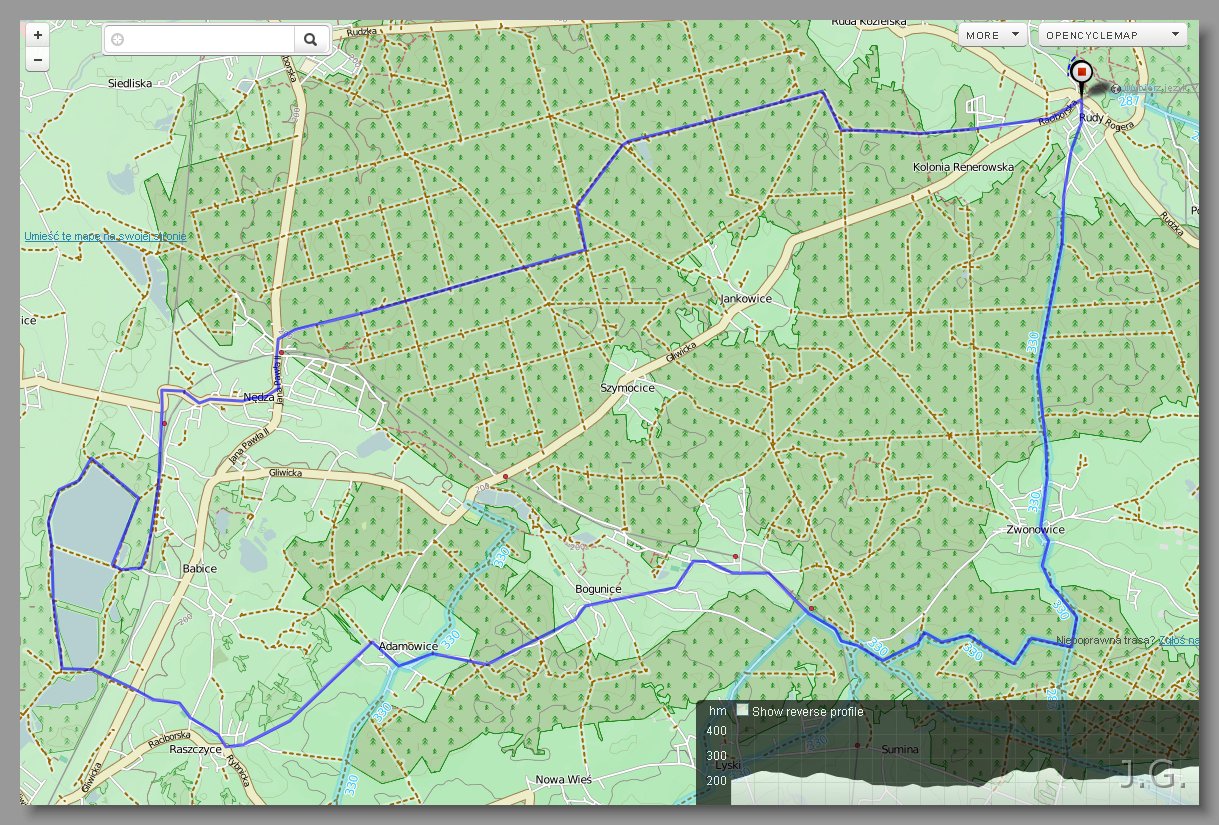Open the 'Umieść tę mapę na swojej stronie' link
The height and width of the screenshot is (825, 1219).
(x=105, y=236)
